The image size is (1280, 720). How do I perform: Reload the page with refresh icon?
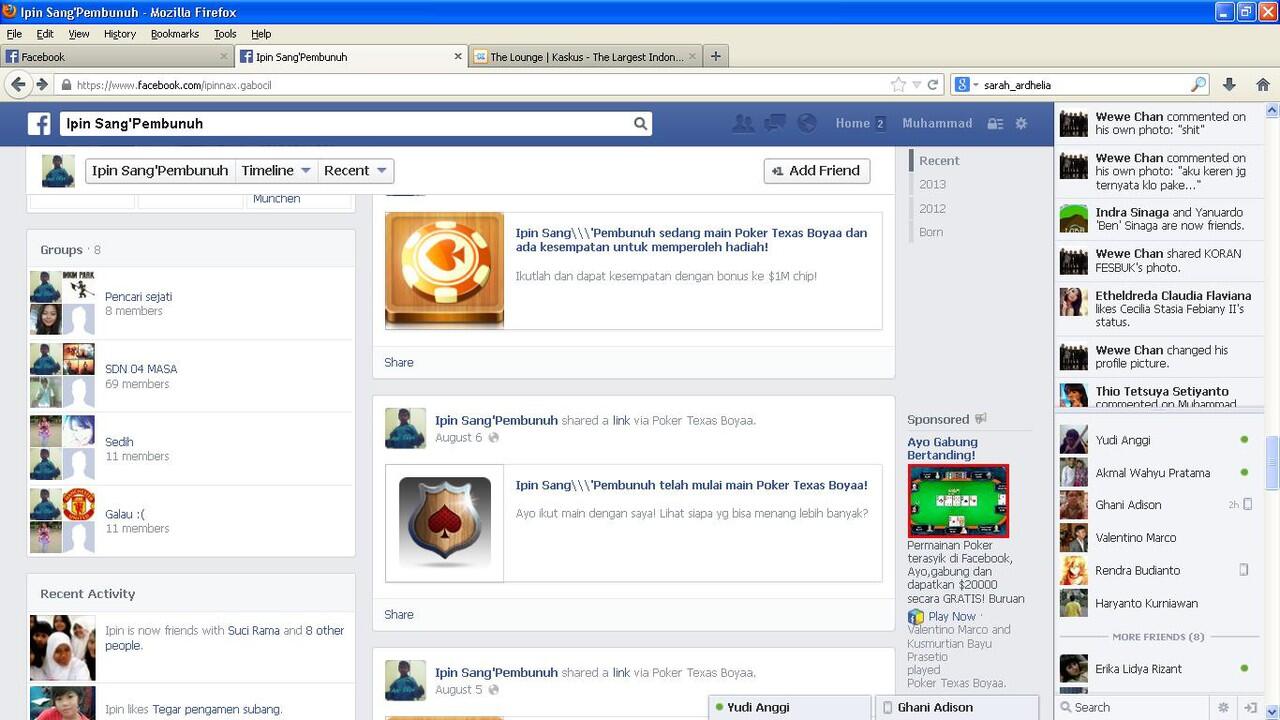933,85
